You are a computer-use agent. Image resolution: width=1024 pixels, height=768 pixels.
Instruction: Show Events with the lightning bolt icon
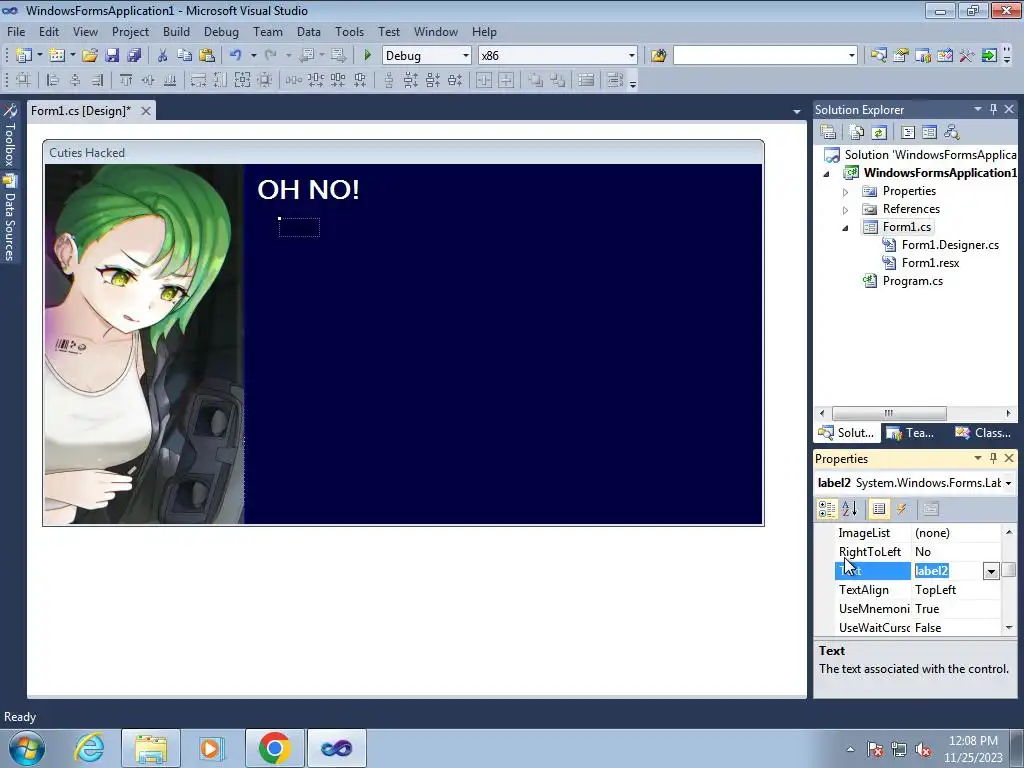(x=902, y=509)
